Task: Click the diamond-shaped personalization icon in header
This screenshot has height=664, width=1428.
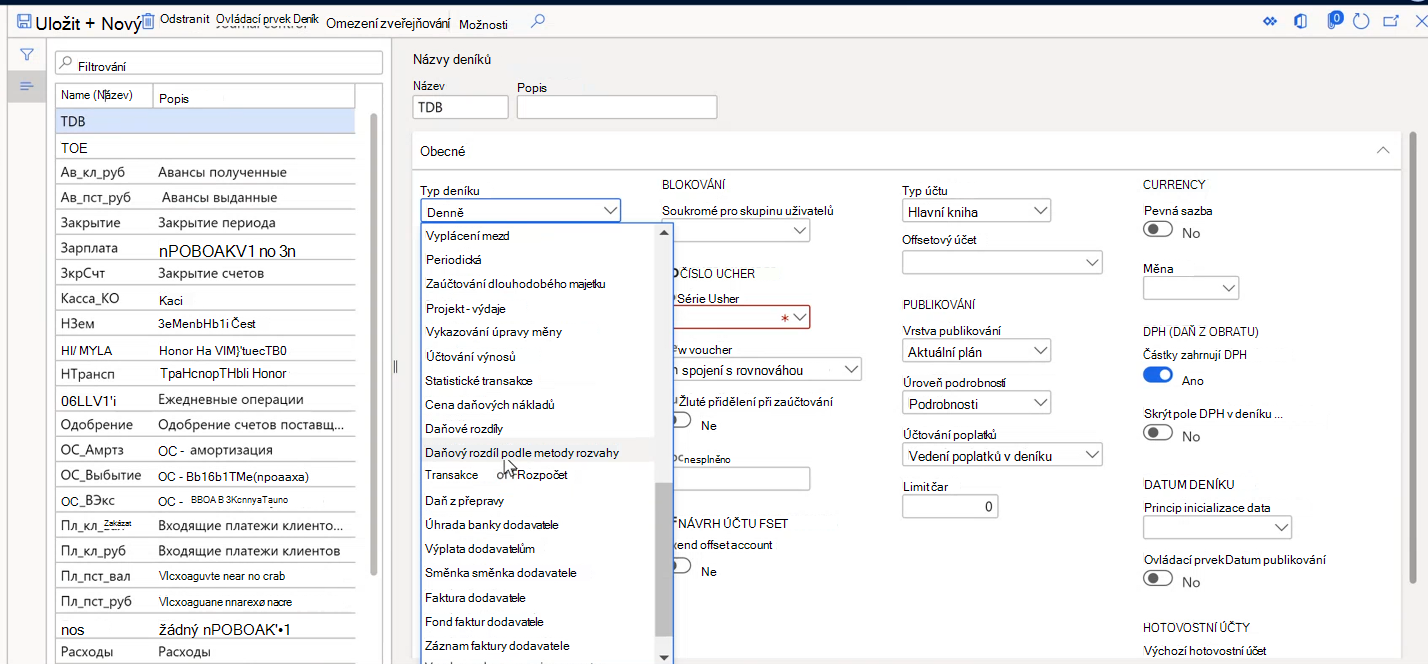Action: (1271, 21)
